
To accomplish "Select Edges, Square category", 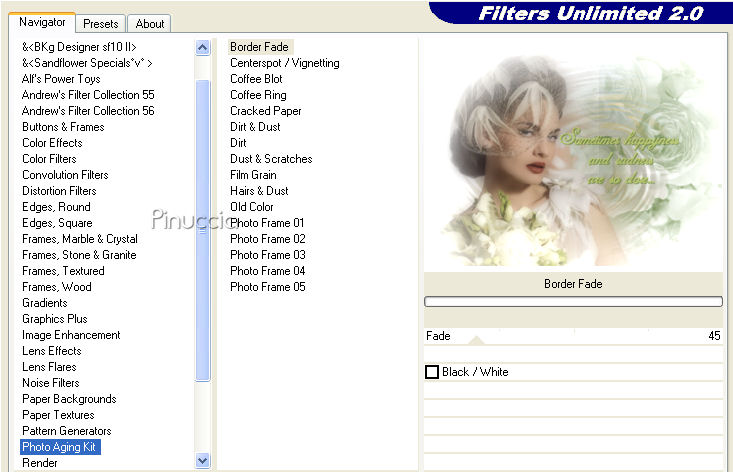I will [x=57, y=223].
